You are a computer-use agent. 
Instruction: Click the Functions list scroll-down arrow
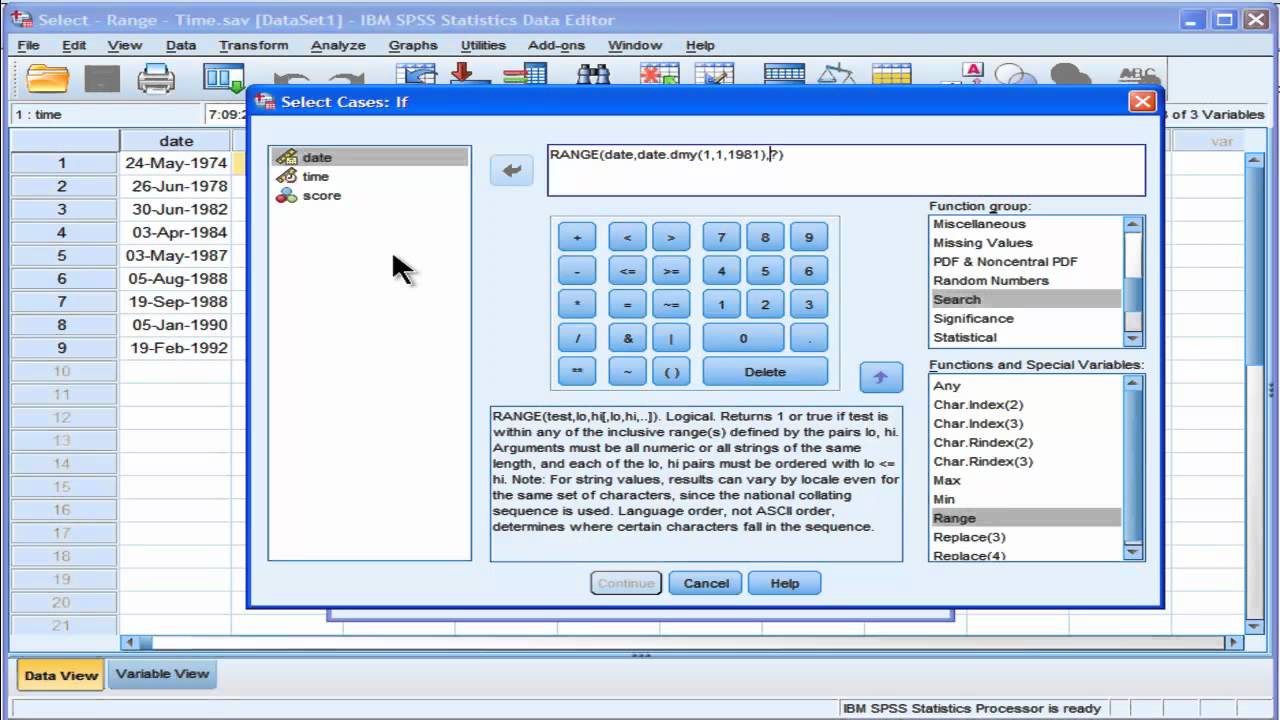tap(1133, 551)
